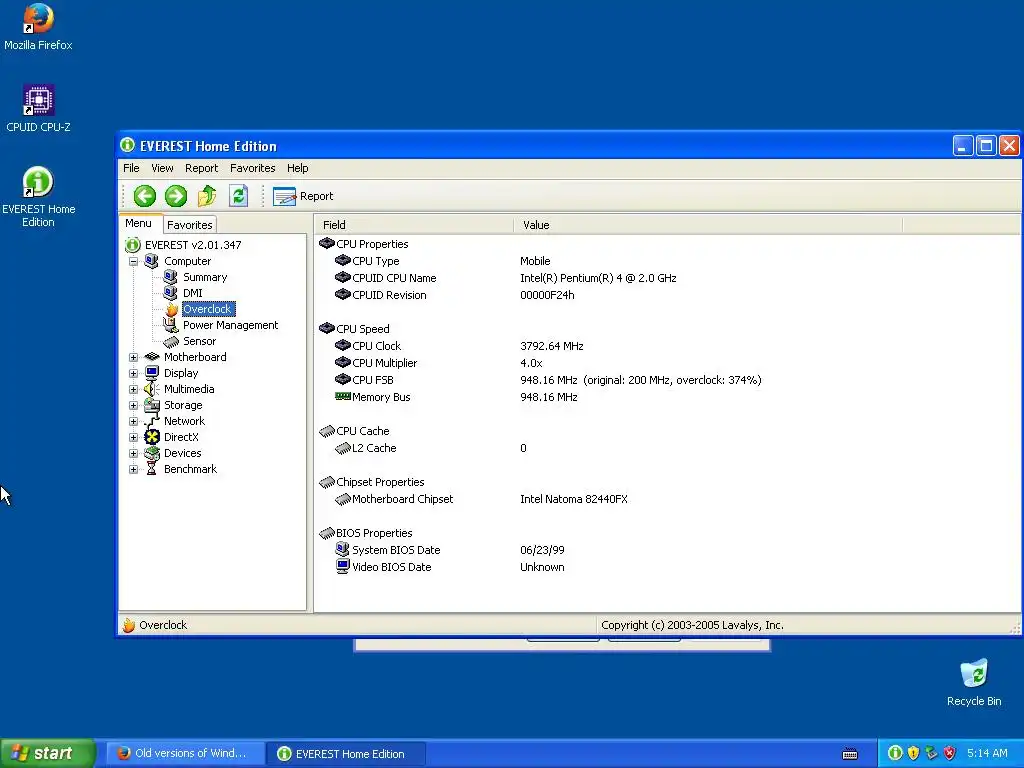
Task: Click the Motherboard icon in the tree
Action: tap(152, 357)
